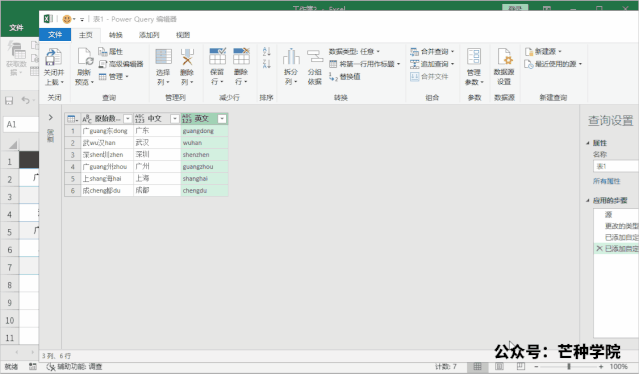Delete the last applied step with X icon
This screenshot has width=639, height=374.
(599, 248)
